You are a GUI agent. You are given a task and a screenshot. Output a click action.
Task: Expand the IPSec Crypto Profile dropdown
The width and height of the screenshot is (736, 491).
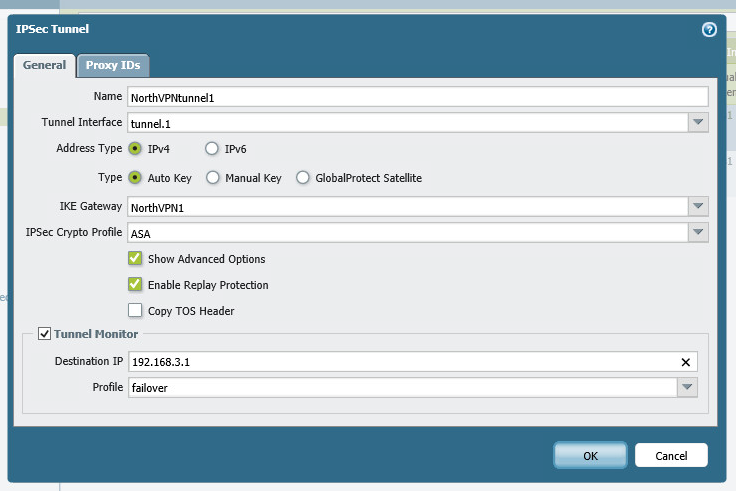698,233
